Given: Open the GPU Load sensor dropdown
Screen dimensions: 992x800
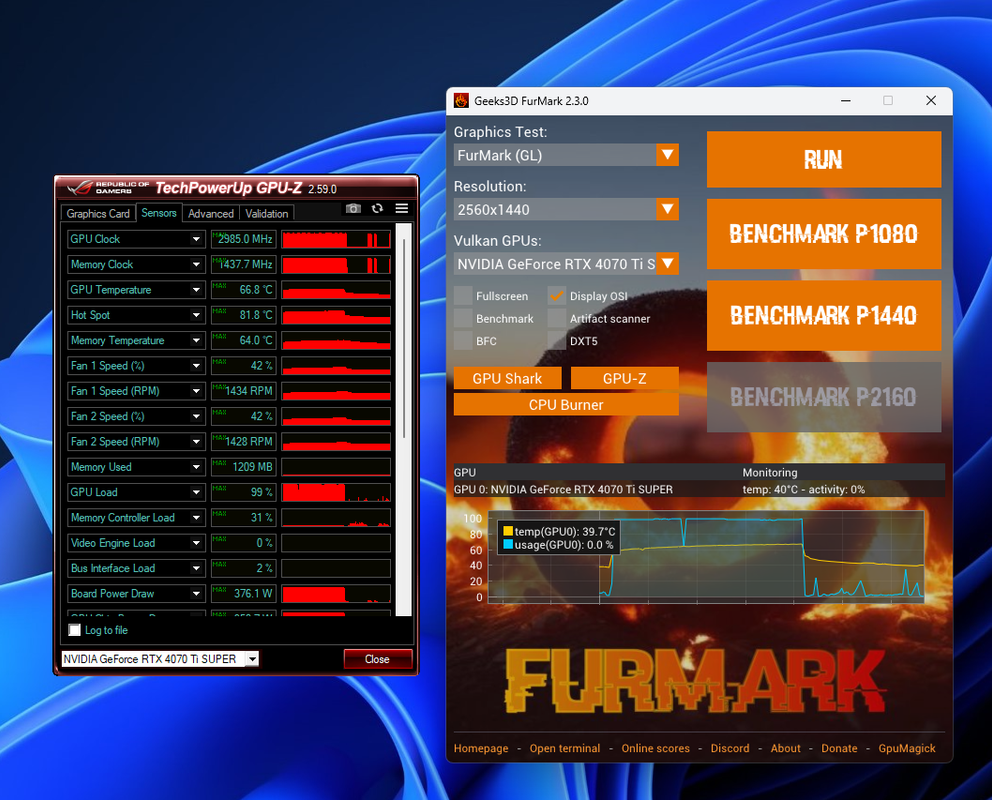Looking at the screenshot, I should click(x=196, y=492).
